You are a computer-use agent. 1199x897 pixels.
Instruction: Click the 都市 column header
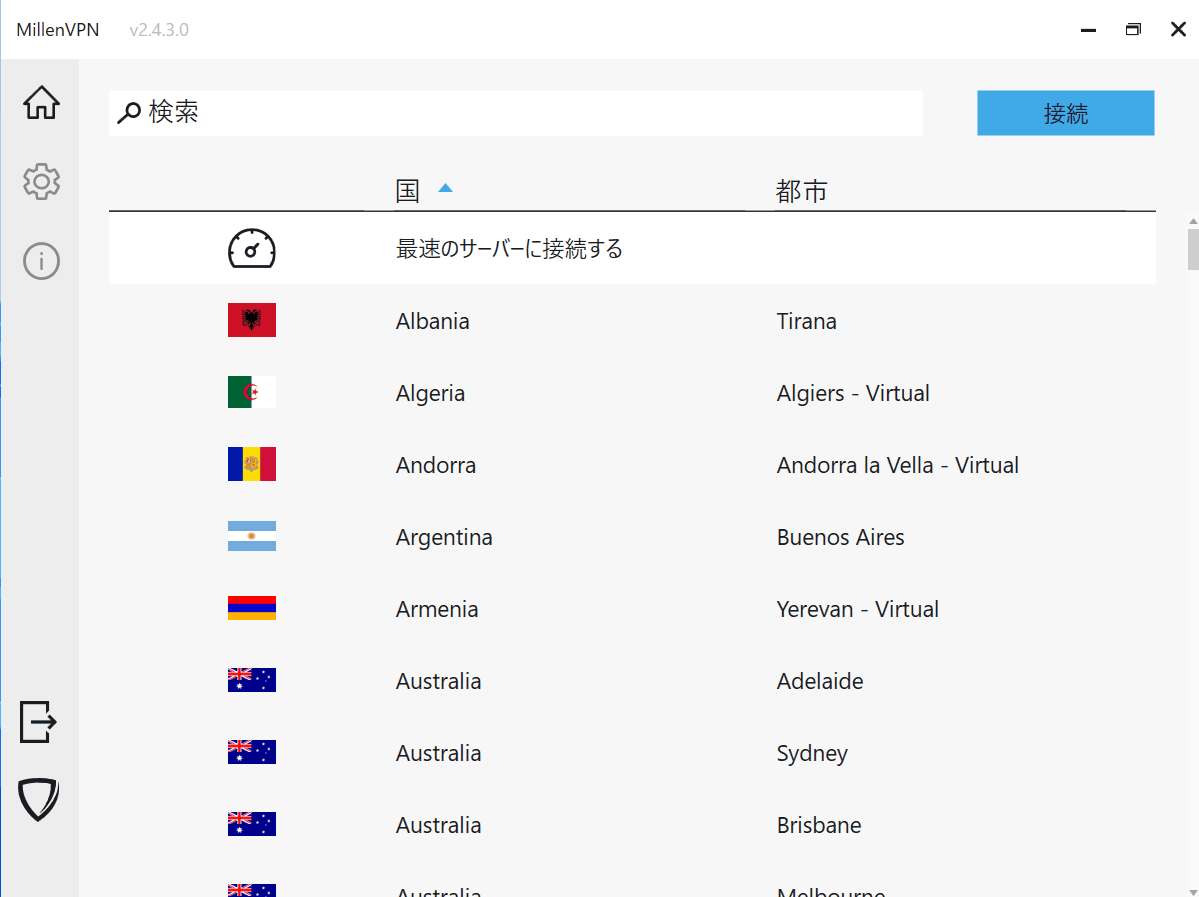click(x=802, y=191)
